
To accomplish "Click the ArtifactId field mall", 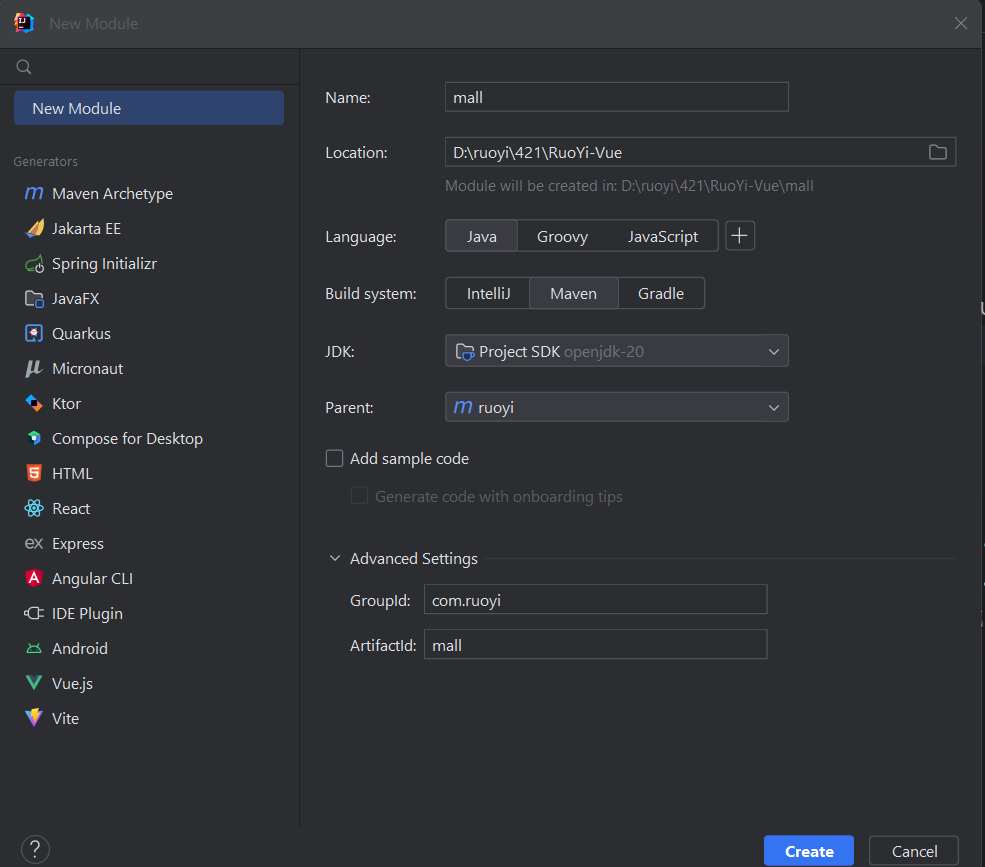I will tap(596, 645).
